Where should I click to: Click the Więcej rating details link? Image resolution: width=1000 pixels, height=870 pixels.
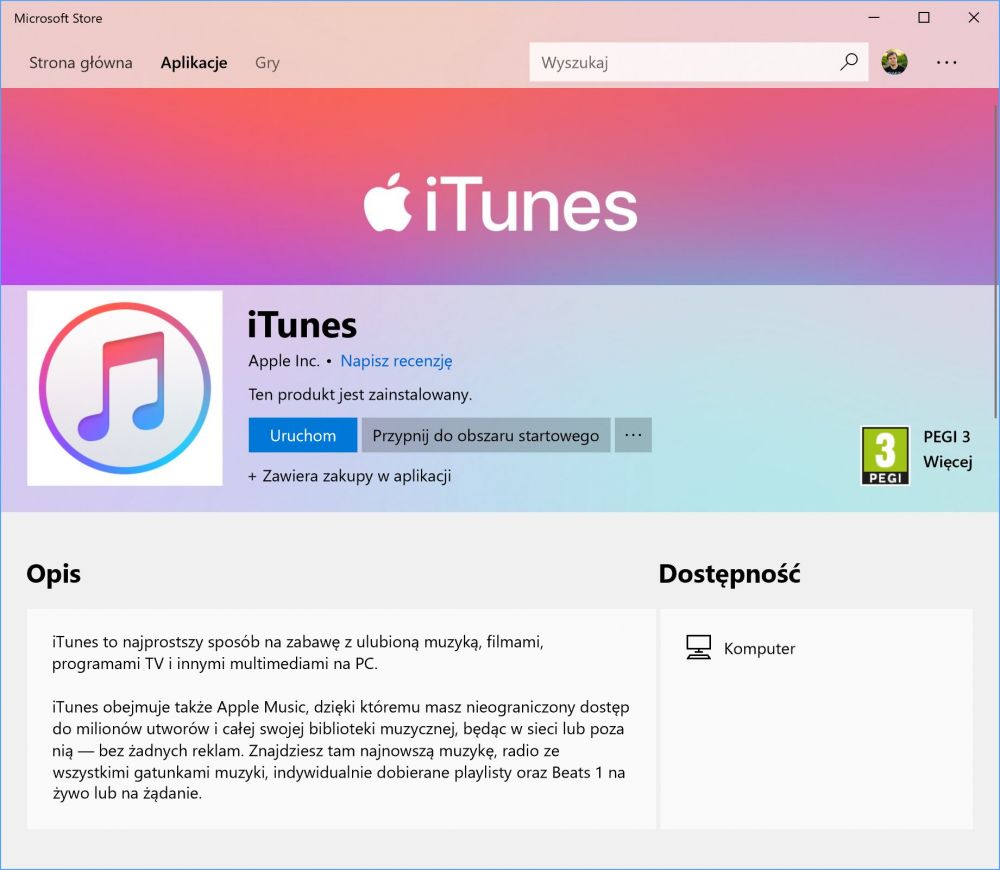(948, 462)
